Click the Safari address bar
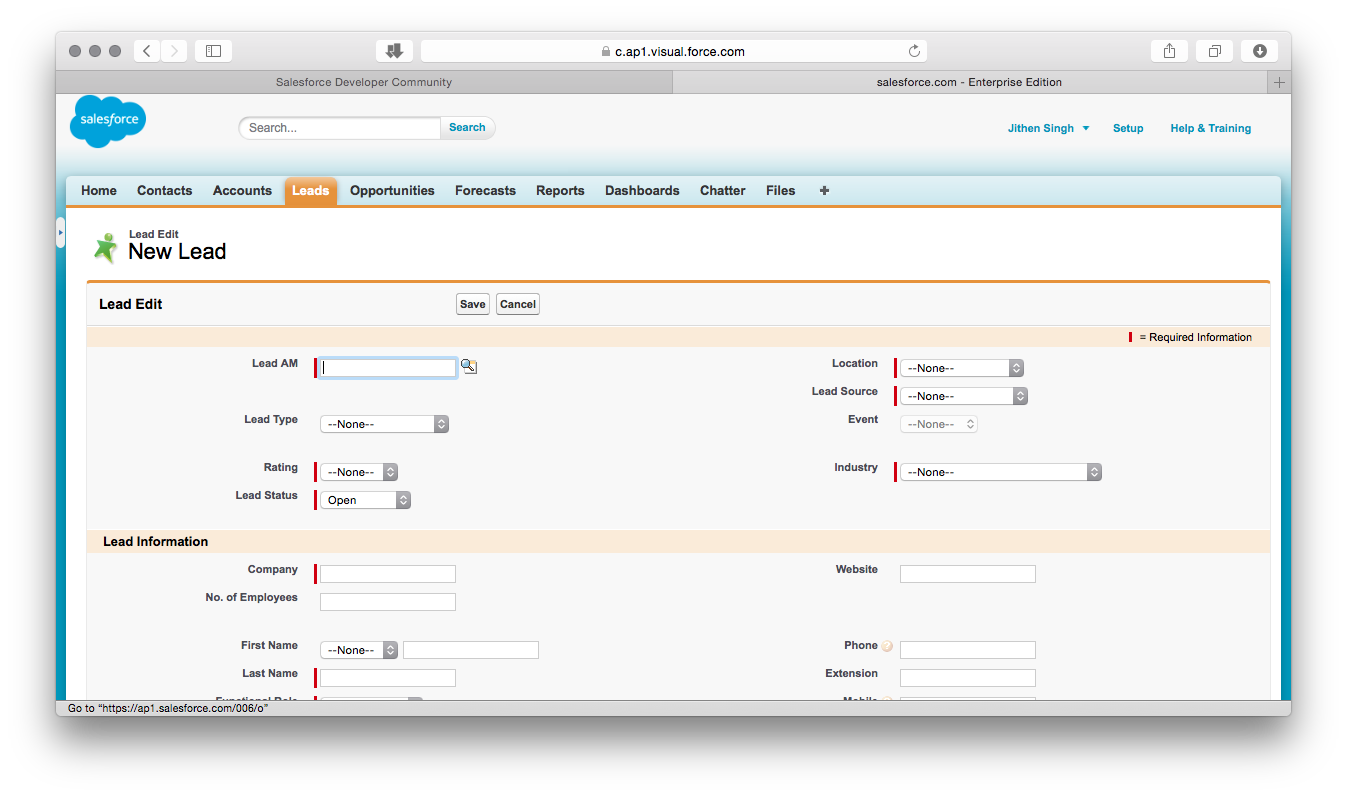Viewport: 1347px width, 796px height. click(x=674, y=51)
